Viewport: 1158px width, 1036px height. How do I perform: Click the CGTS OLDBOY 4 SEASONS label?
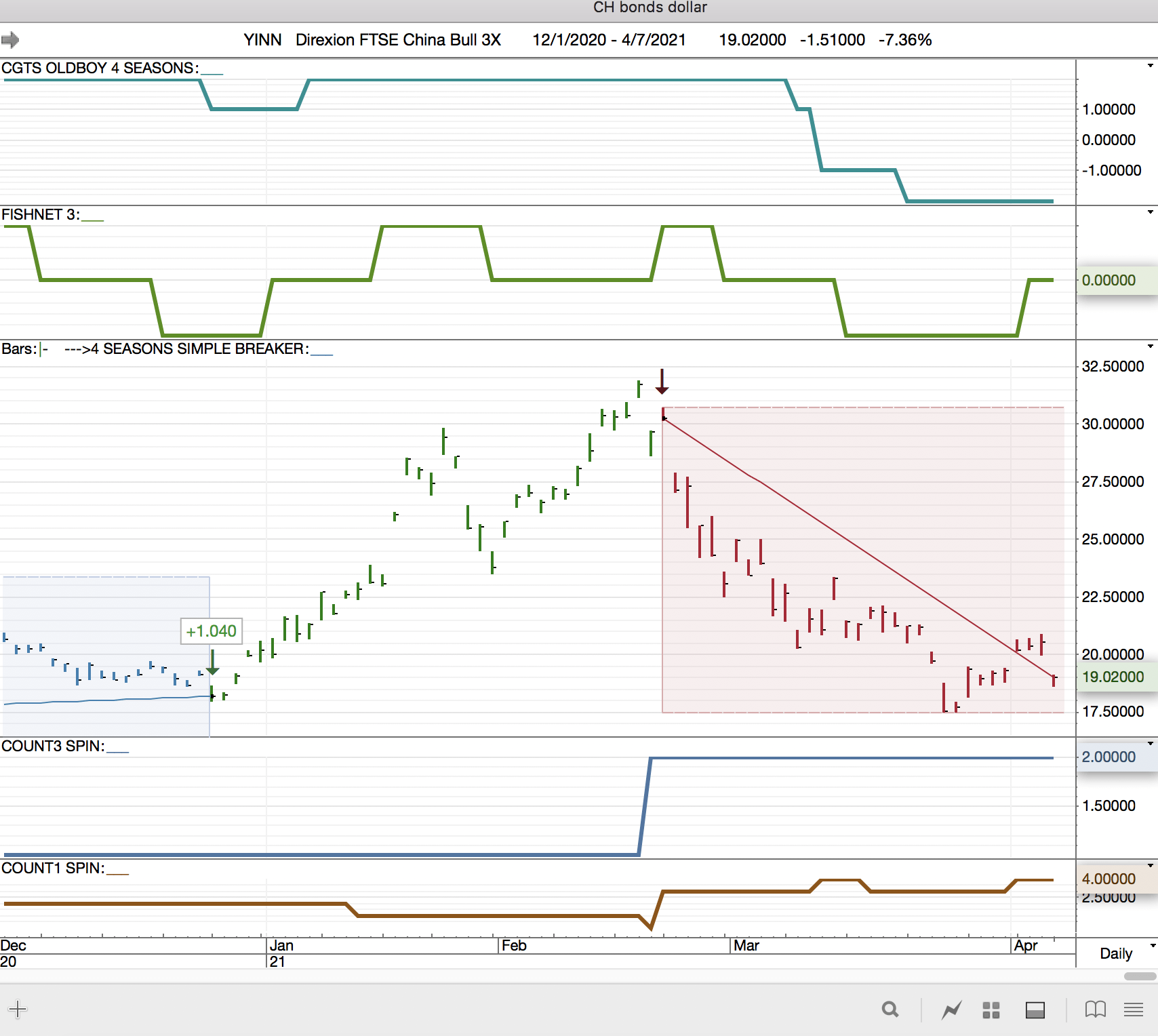[99, 68]
